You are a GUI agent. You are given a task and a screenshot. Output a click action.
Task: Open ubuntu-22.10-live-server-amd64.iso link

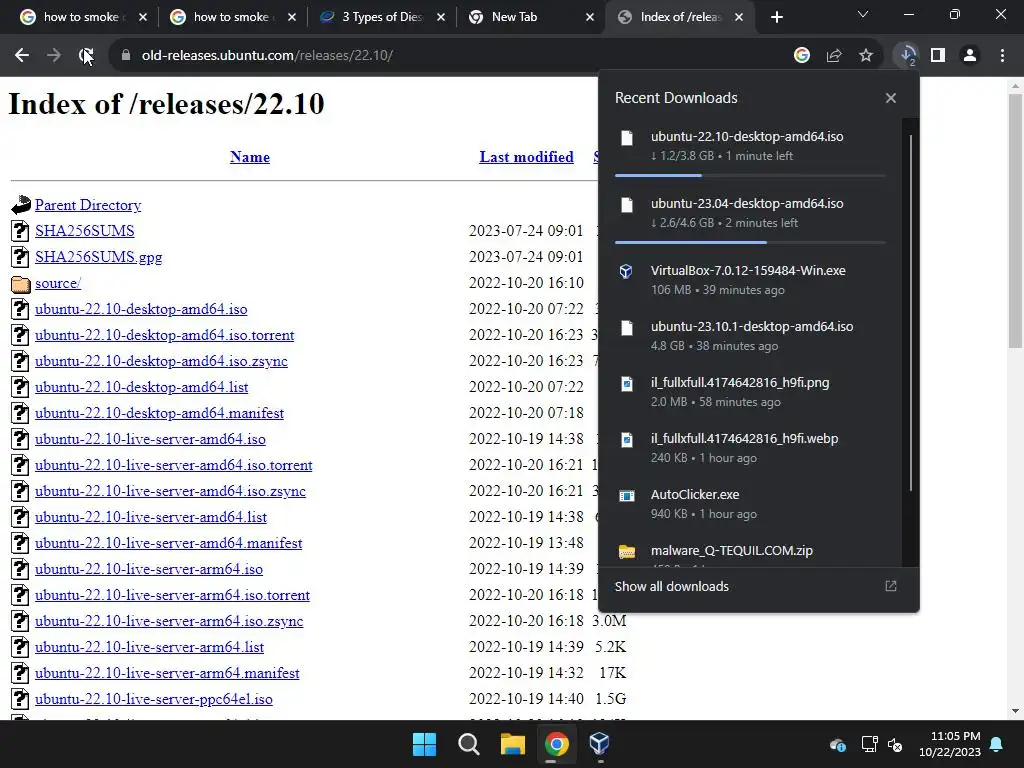pos(150,439)
